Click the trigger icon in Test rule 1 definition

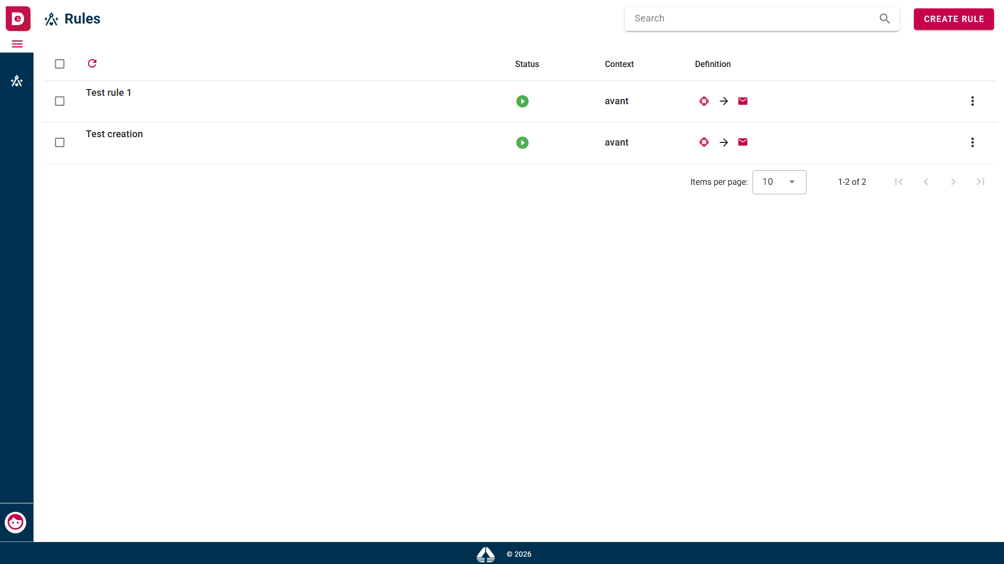coord(704,101)
